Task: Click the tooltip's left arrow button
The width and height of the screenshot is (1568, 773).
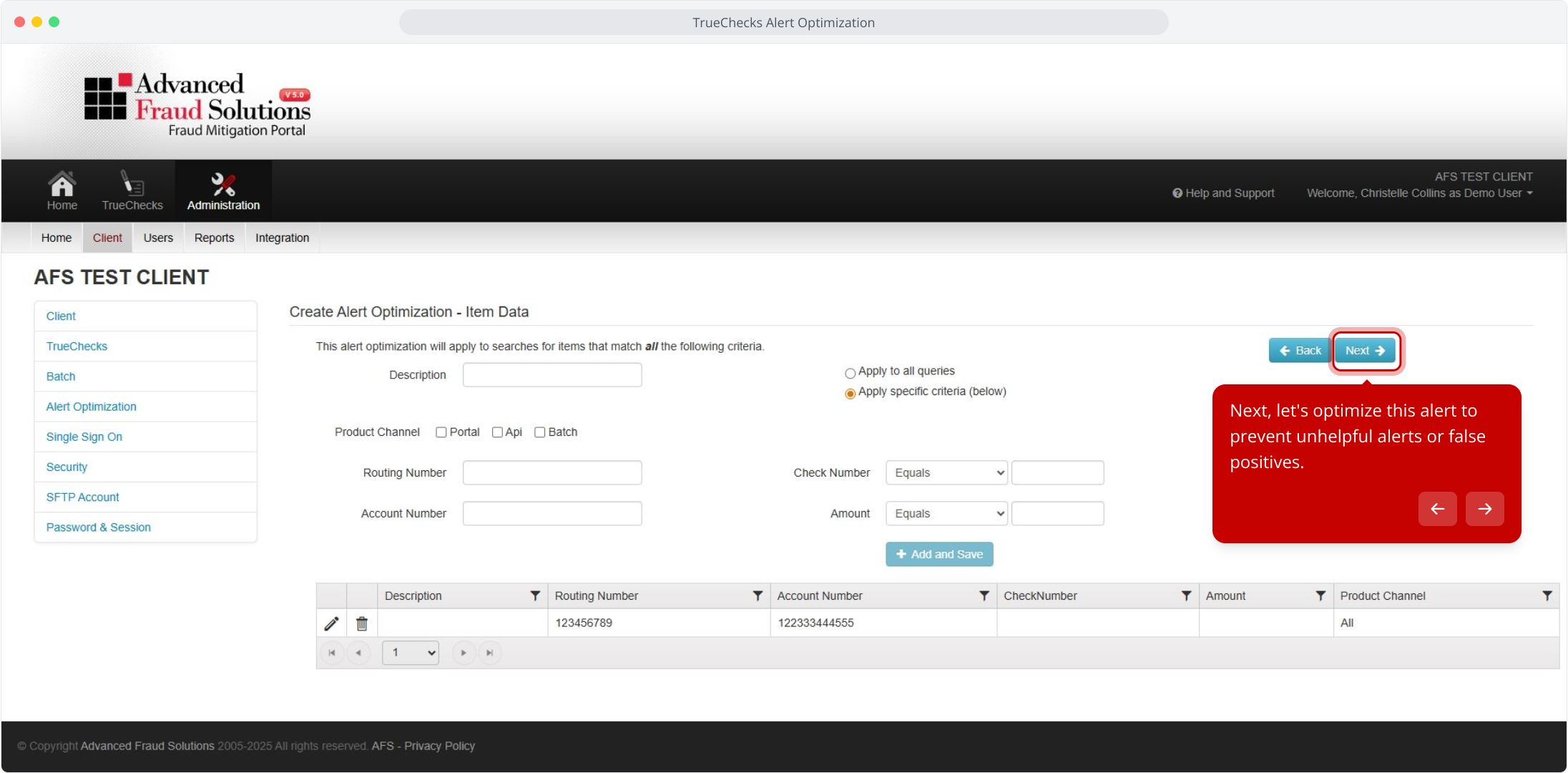Action: pos(1438,509)
